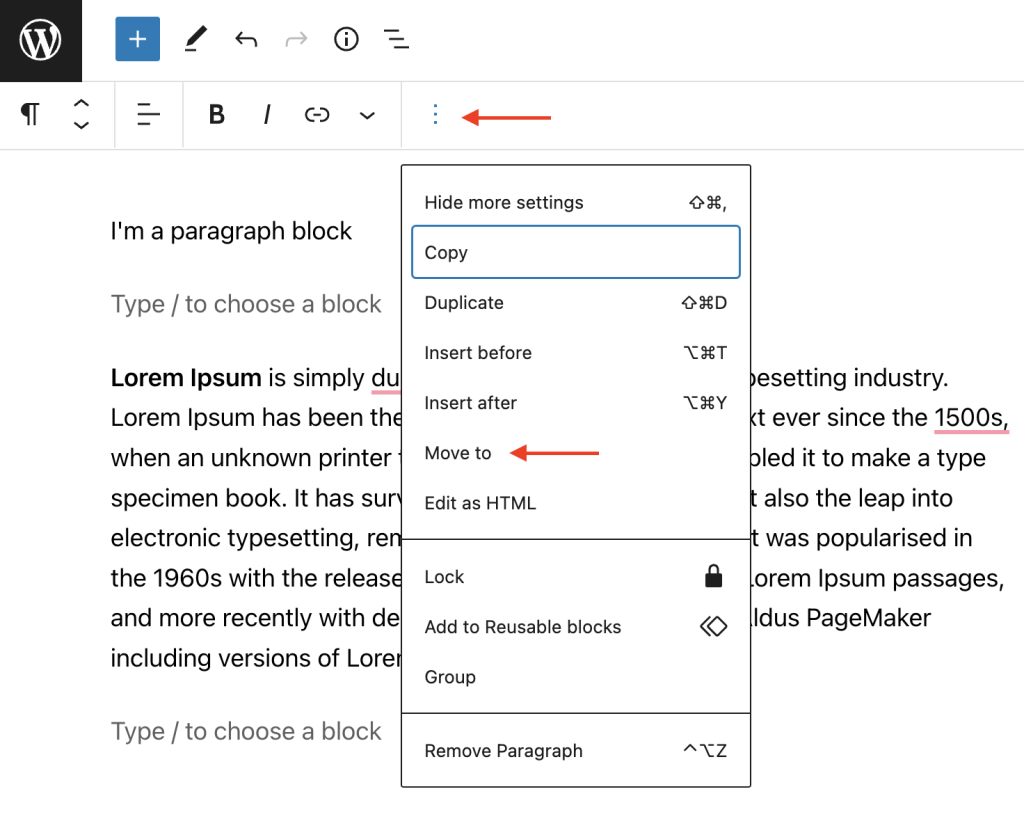Viewport: 1024px width, 835px height.
Task: Select the editing mode pen tool
Action: pos(195,39)
